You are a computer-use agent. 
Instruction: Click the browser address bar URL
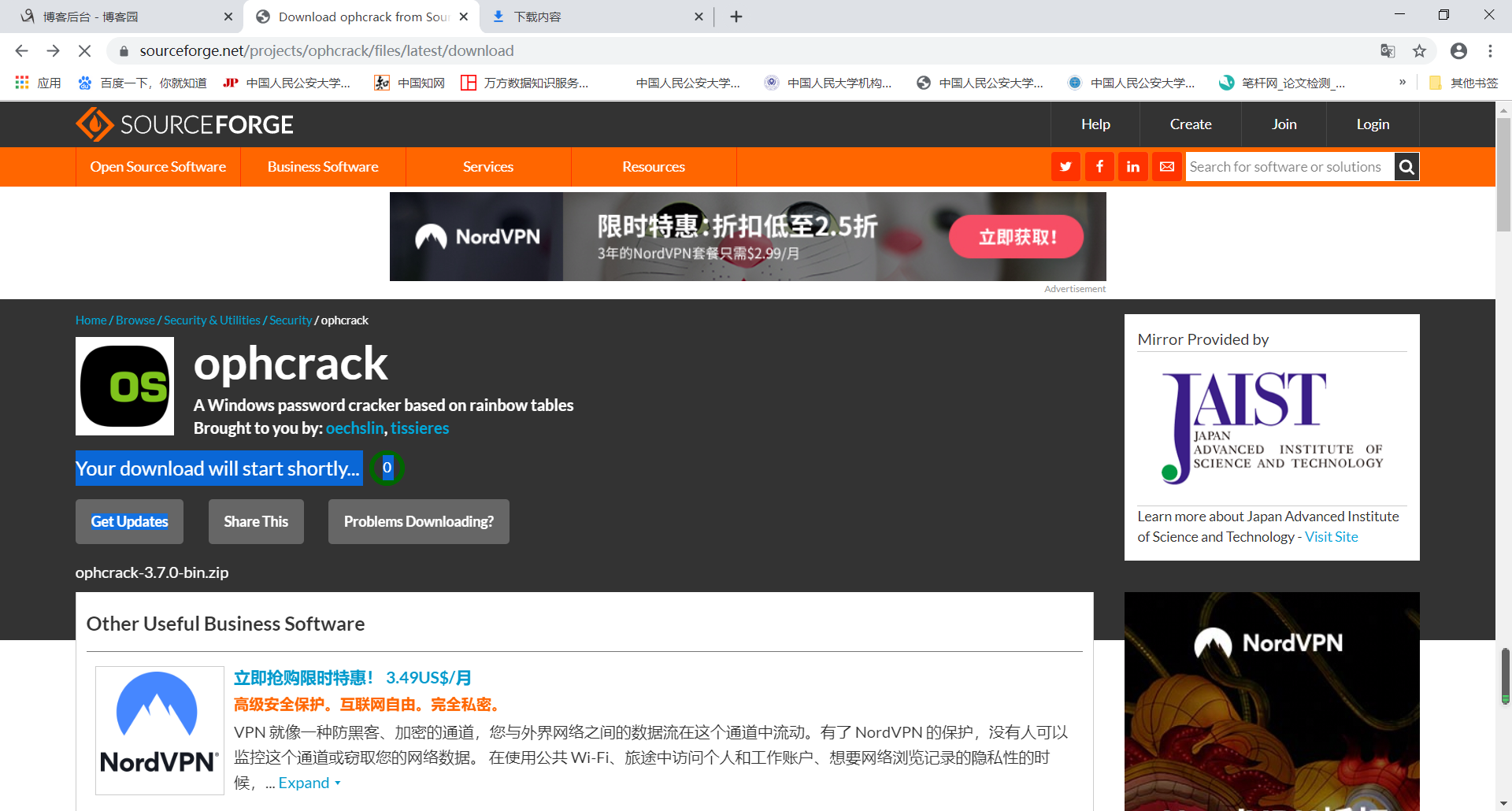[327, 51]
